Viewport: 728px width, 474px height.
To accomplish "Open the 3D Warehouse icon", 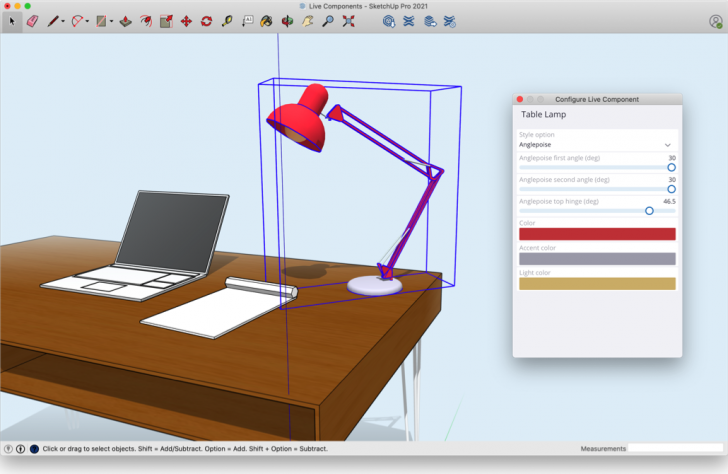I will pyautogui.click(x=388, y=20).
